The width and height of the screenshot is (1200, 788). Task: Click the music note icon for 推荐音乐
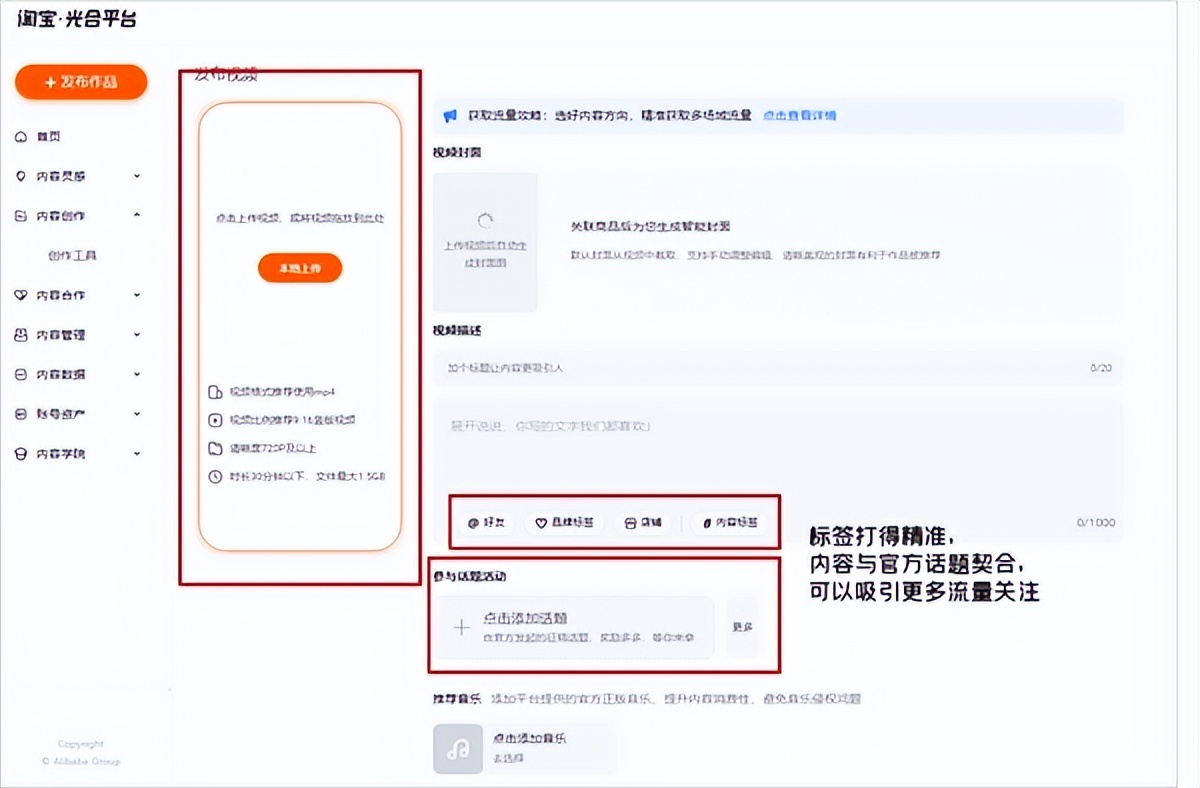pyautogui.click(x=458, y=748)
